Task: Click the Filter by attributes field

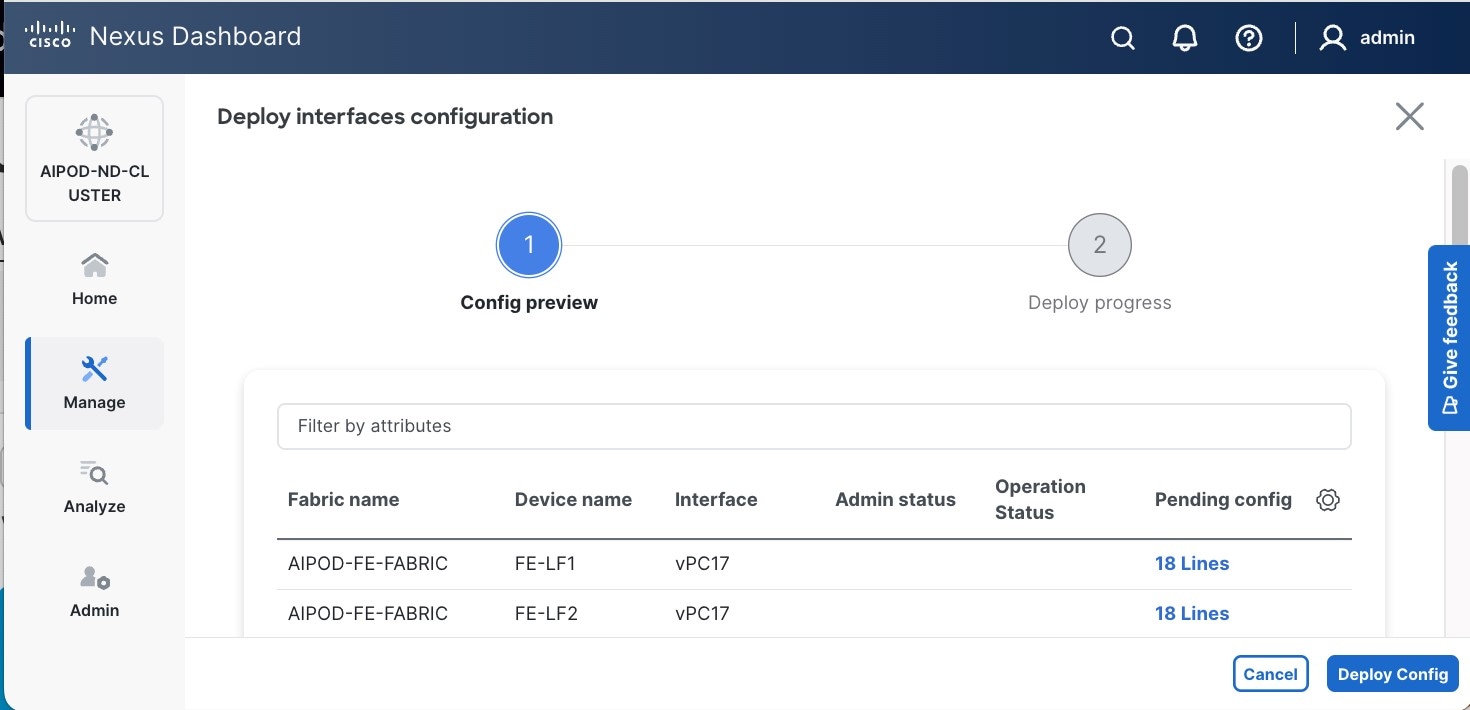Action: pos(813,426)
